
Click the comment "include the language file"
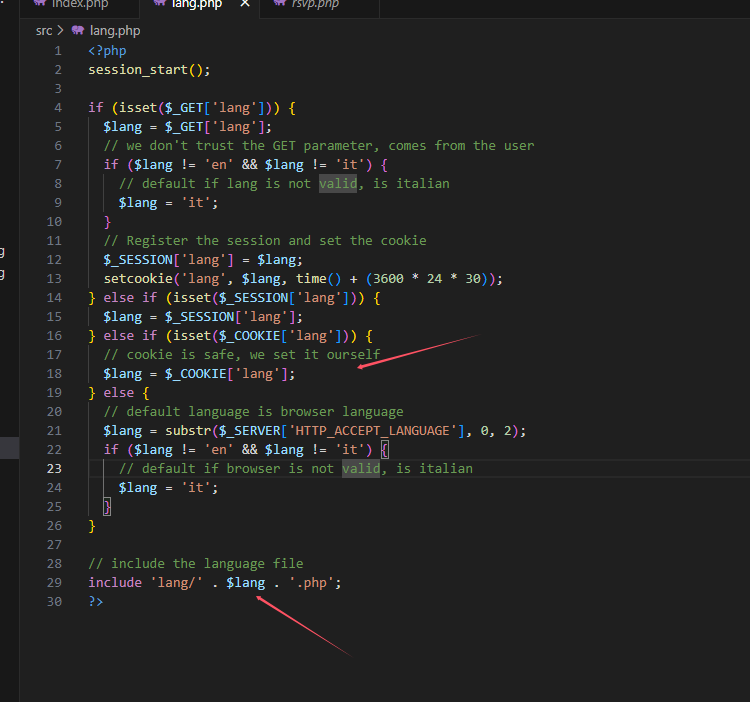click(196, 564)
